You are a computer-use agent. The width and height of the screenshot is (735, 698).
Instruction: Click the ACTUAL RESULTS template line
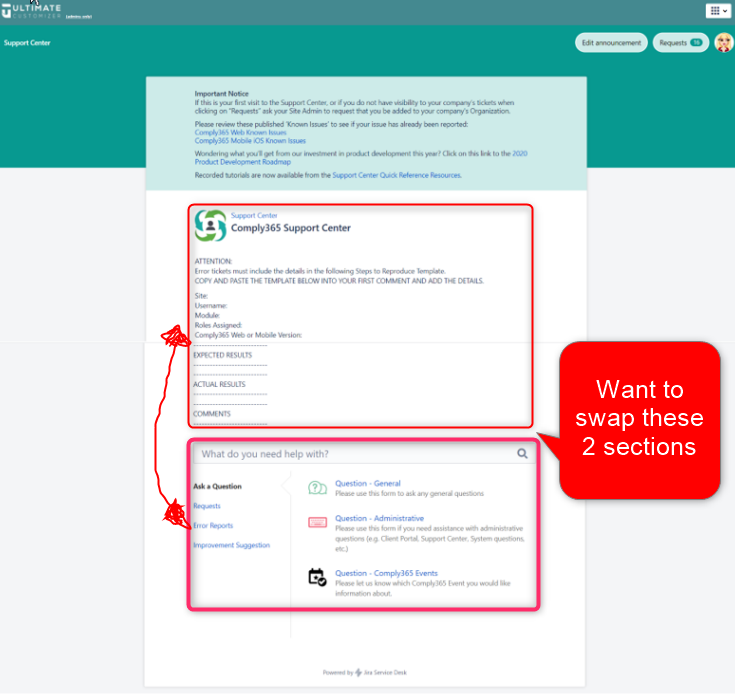click(x=219, y=384)
